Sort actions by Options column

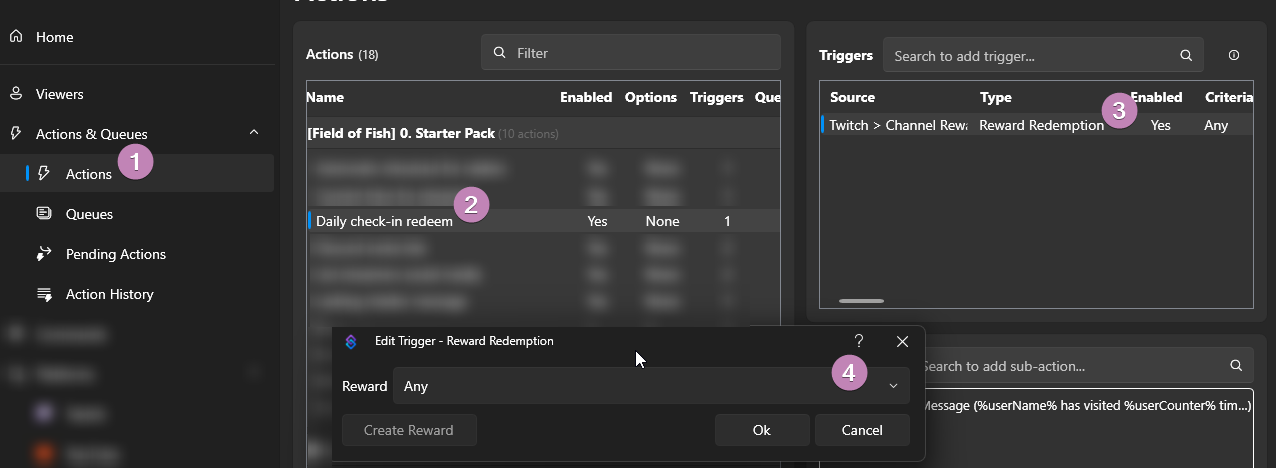(x=651, y=97)
